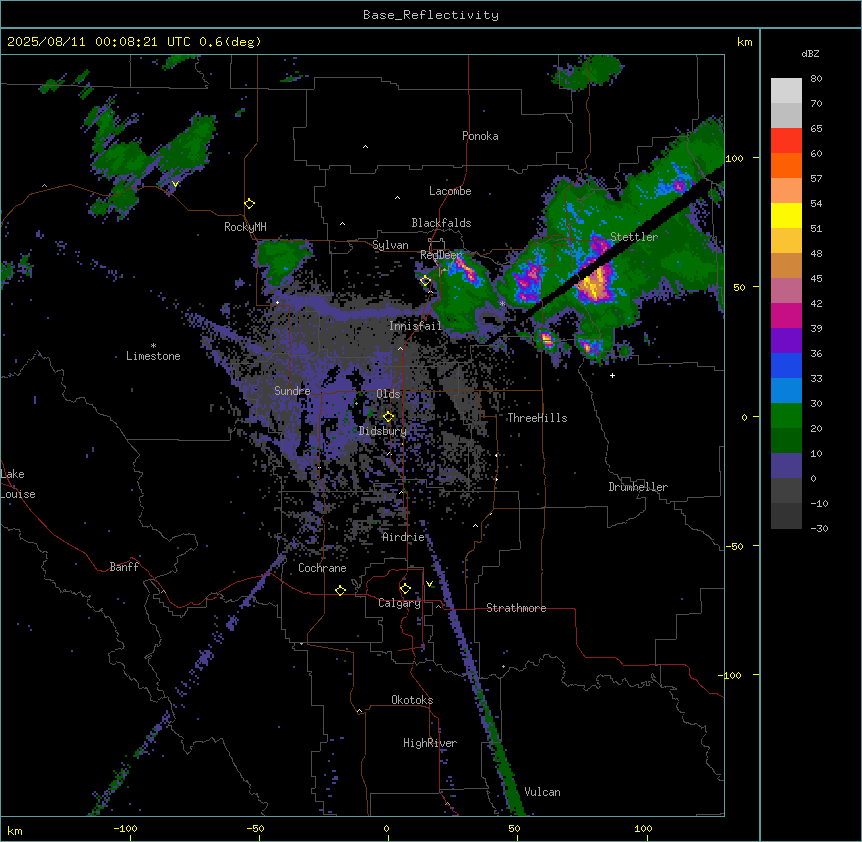Click the Vulcan label
This screenshot has height=842, width=862.
click(542, 792)
